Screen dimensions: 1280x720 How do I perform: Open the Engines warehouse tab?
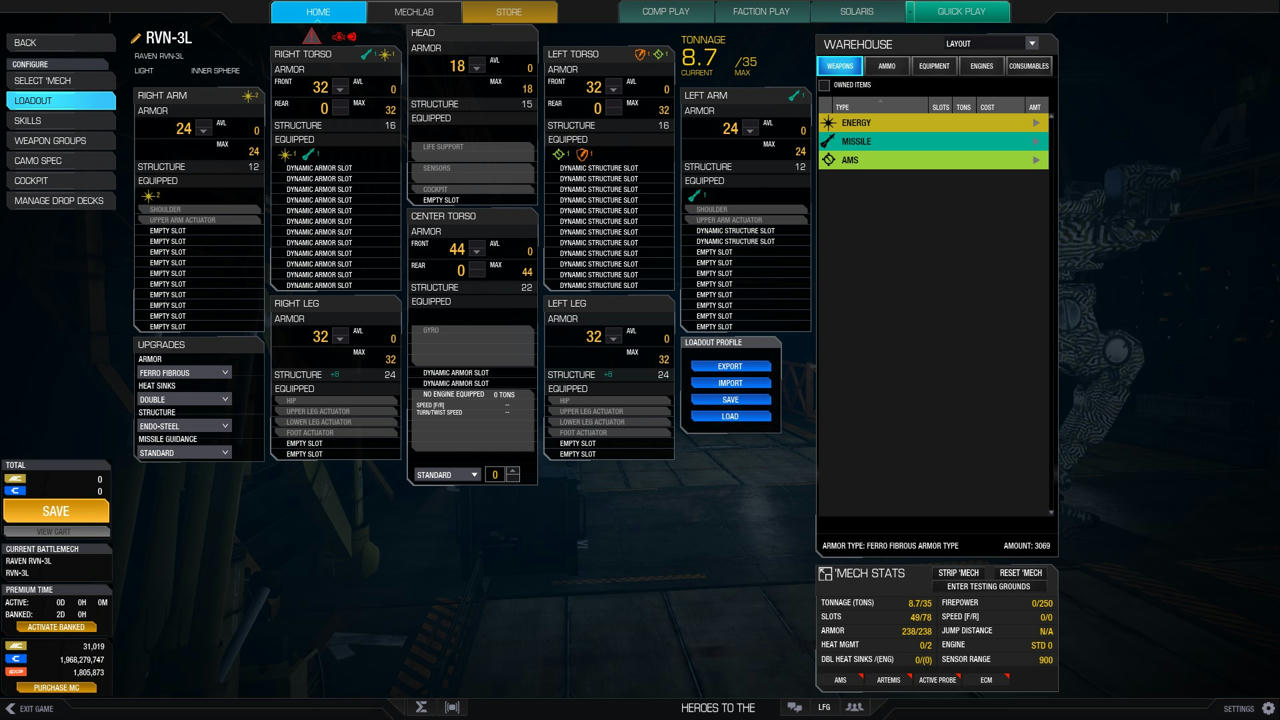pyautogui.click(x=981, y=66)
